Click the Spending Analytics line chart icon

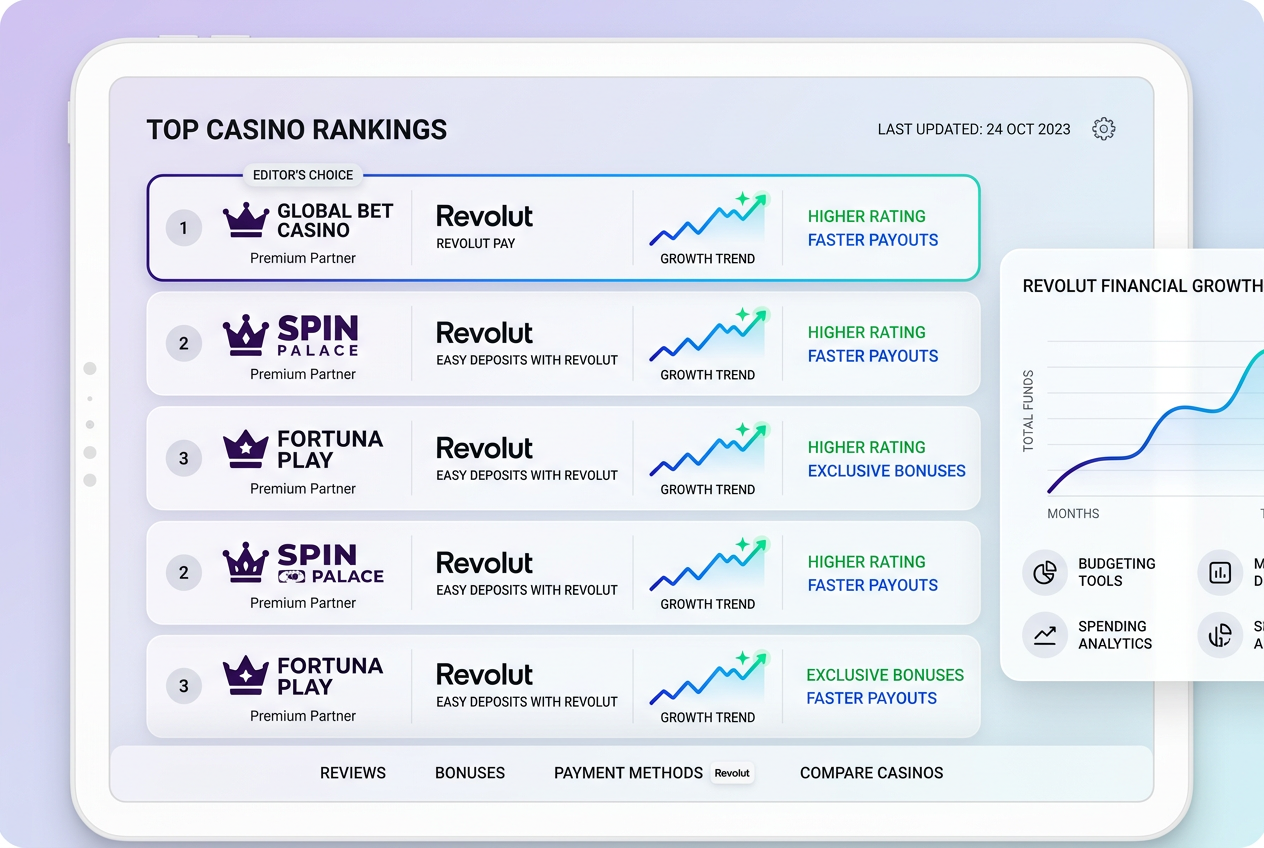click(1045, 635)
